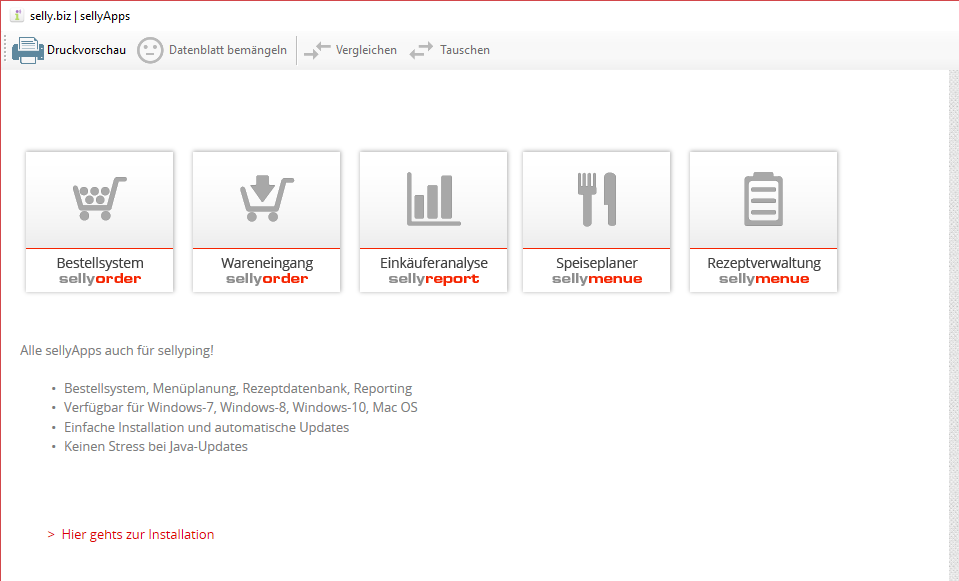This screenshot has width=959, height=581.
Task: Open the Einkäuferanalyse bar chart icon
Action: pos(433,198)
